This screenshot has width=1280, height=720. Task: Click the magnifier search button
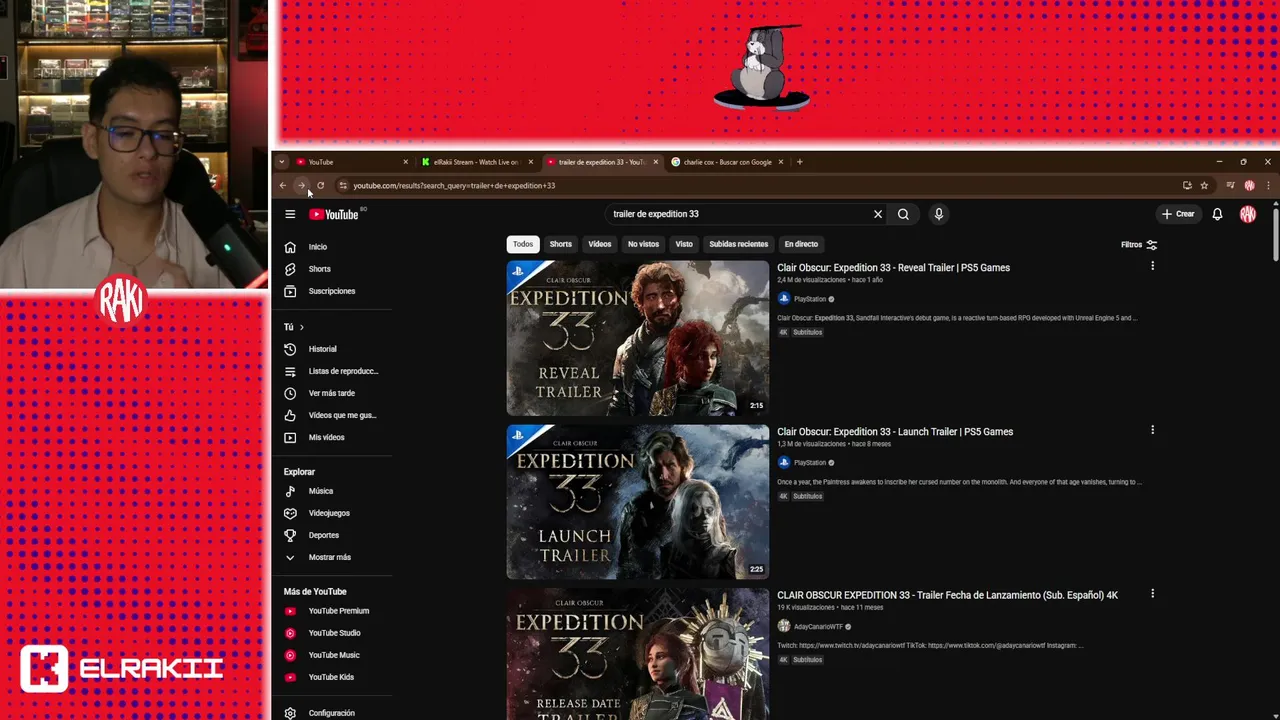coord(903,214)
